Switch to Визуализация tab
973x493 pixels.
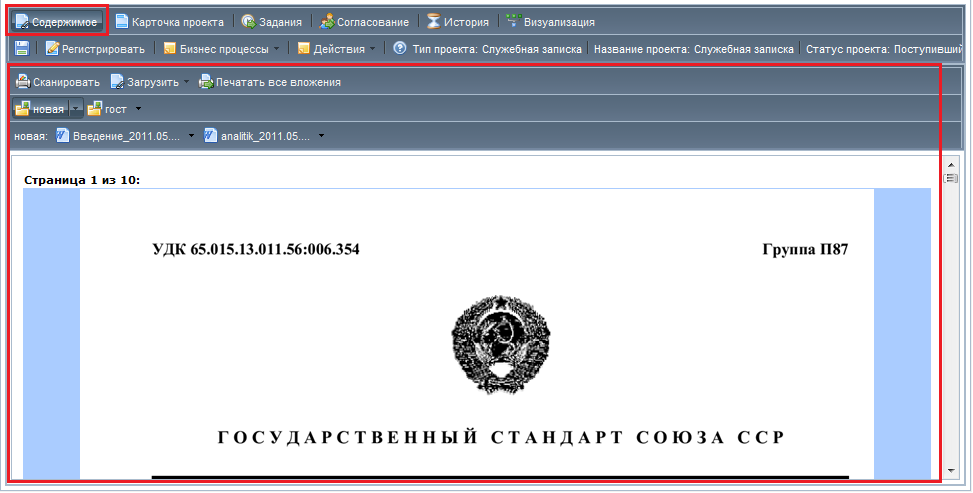point(550,22)
